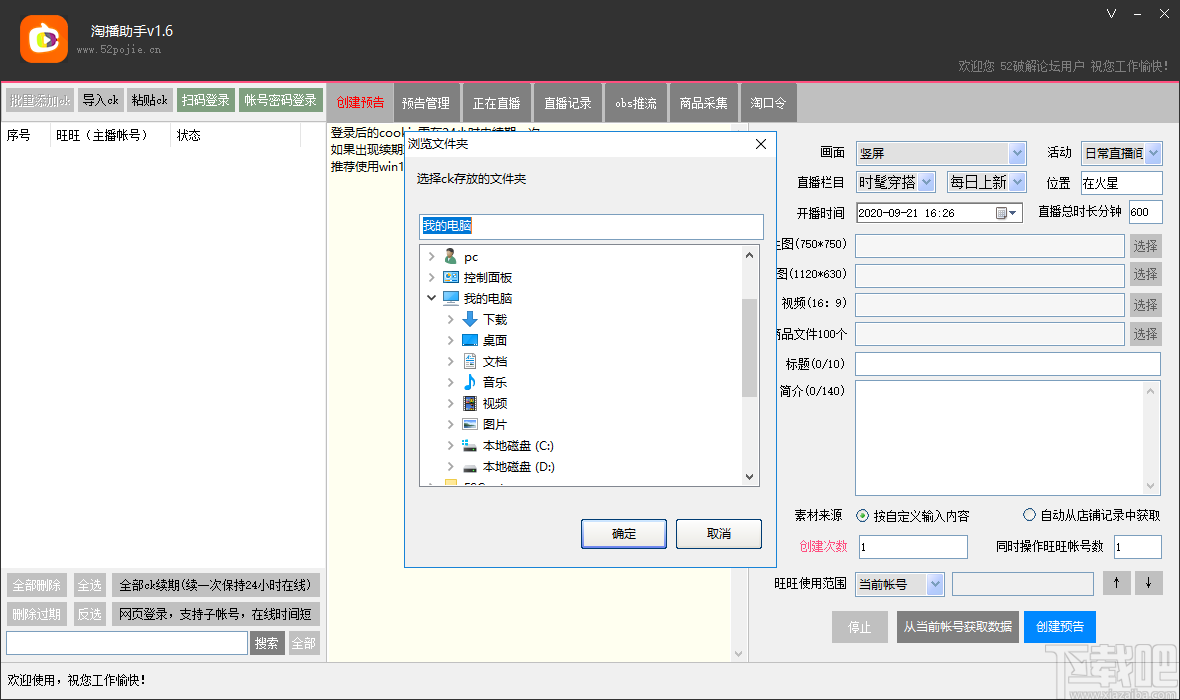Viewport: 1180px width, 700px height.
Task: Expand the 控制面板 tree node
Action: point(431,277)
